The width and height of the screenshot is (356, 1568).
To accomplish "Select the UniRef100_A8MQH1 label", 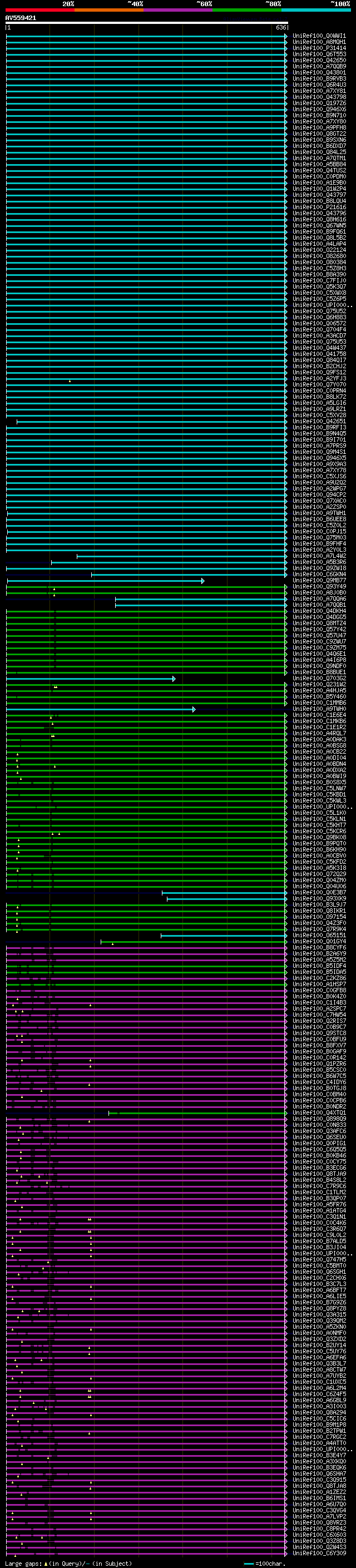I will point(319,42).
